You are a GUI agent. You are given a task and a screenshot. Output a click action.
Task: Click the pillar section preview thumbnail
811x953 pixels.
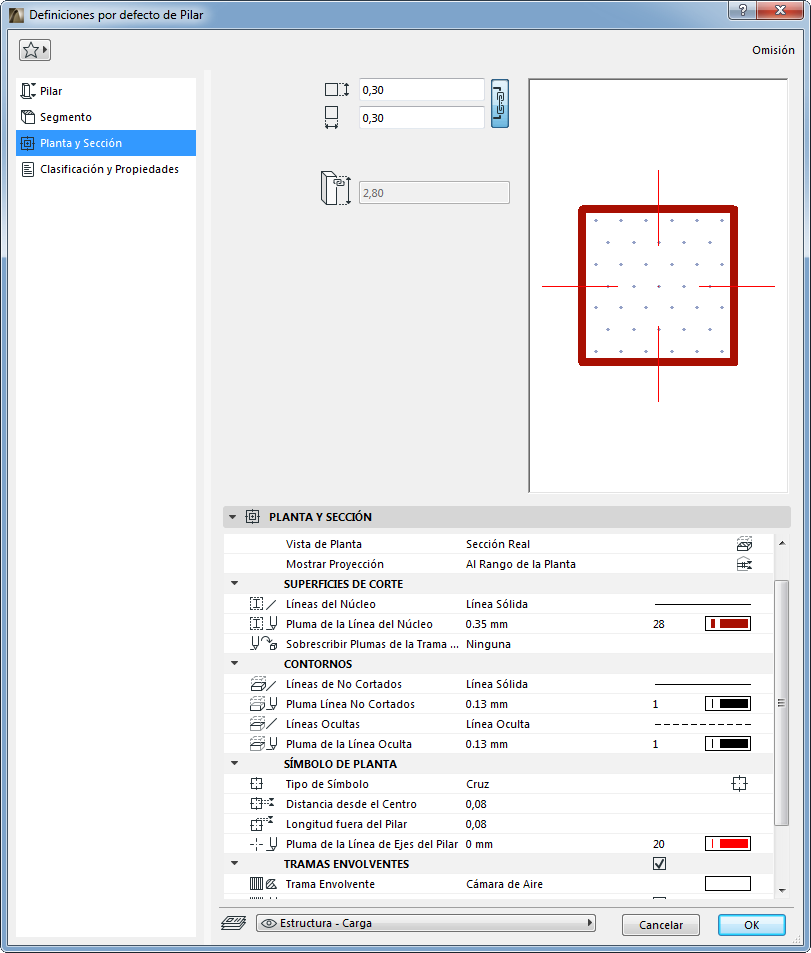click(x=658, y=286)
